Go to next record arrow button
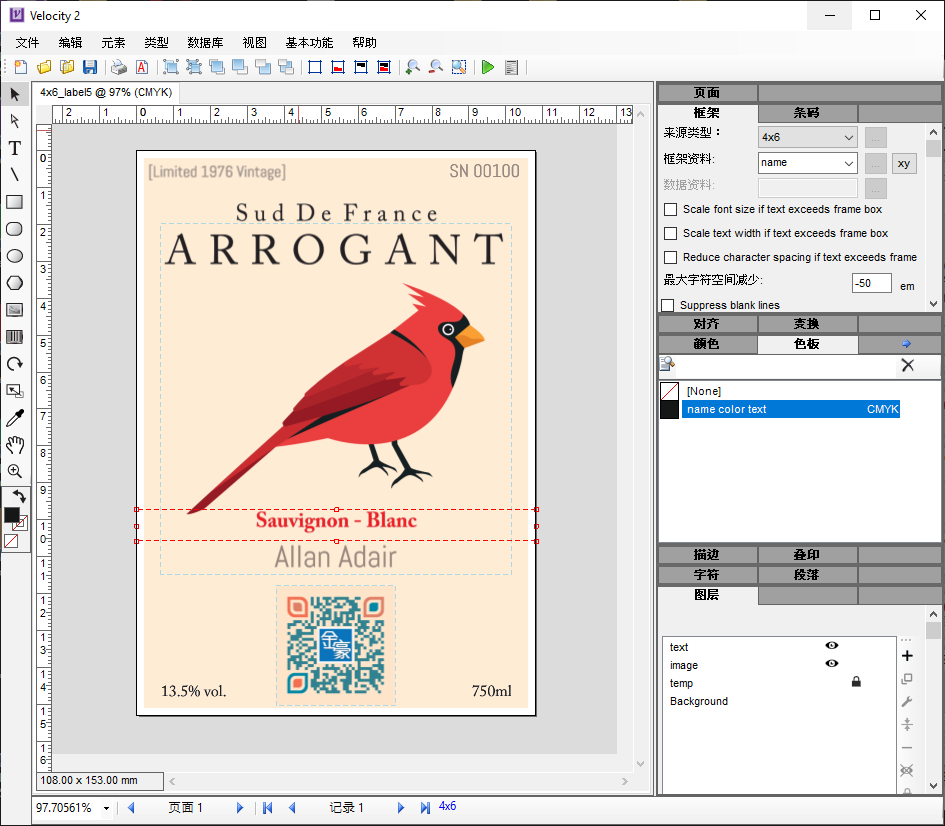 point(400,808)
